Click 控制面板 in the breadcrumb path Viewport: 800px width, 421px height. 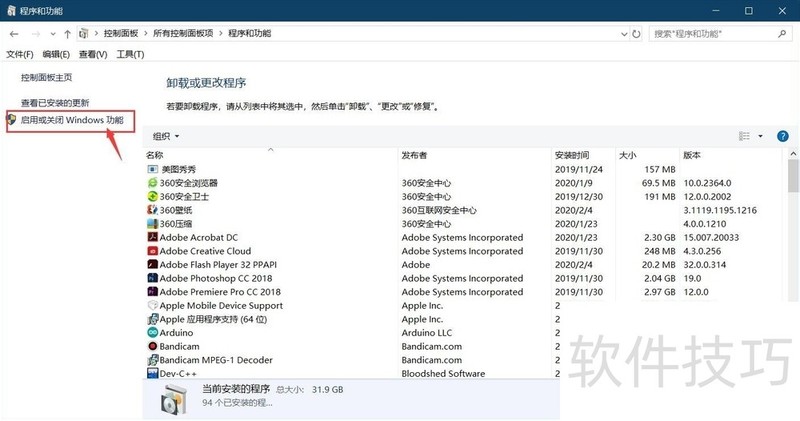[121, 33]
